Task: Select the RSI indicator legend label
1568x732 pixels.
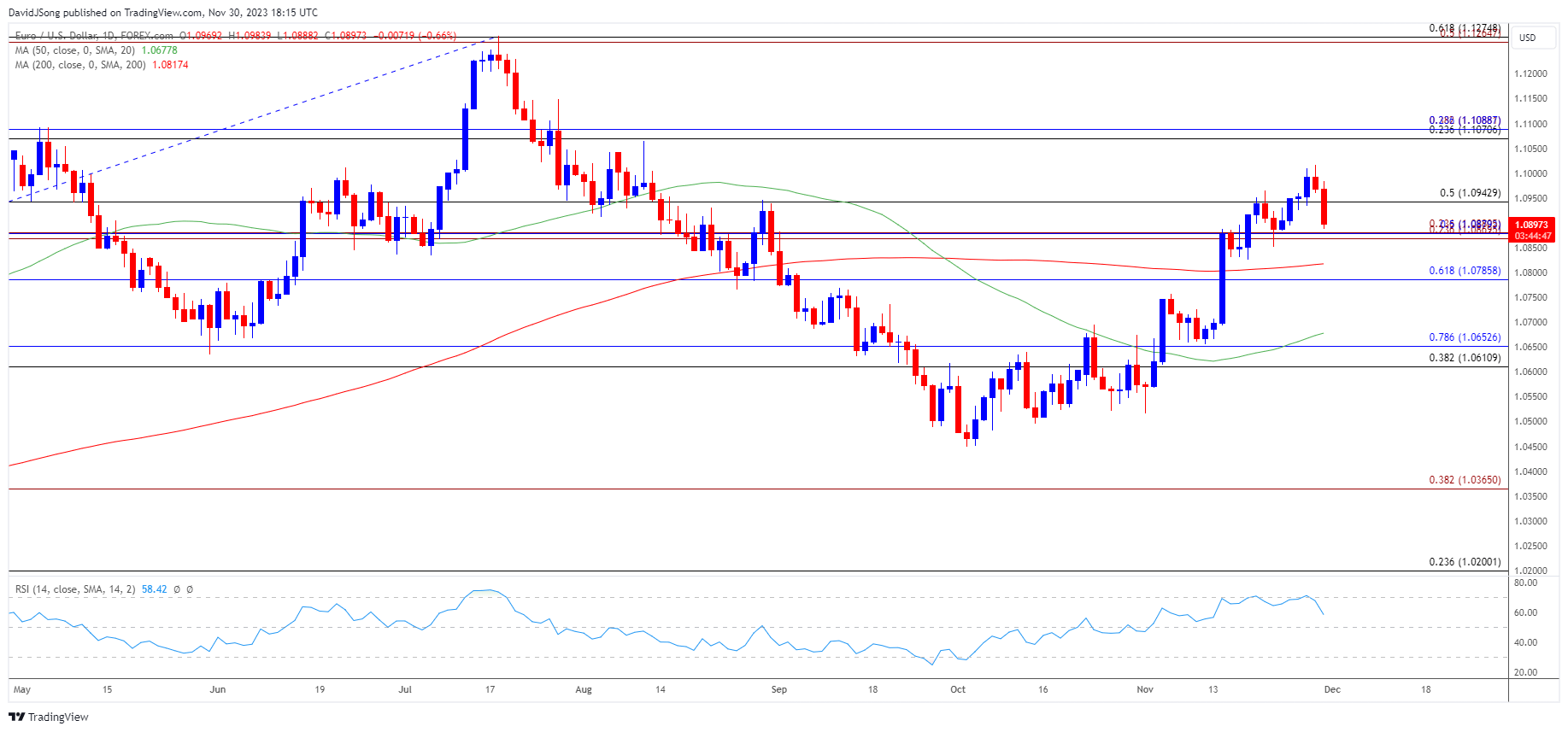Action: [x=74, y=589]
